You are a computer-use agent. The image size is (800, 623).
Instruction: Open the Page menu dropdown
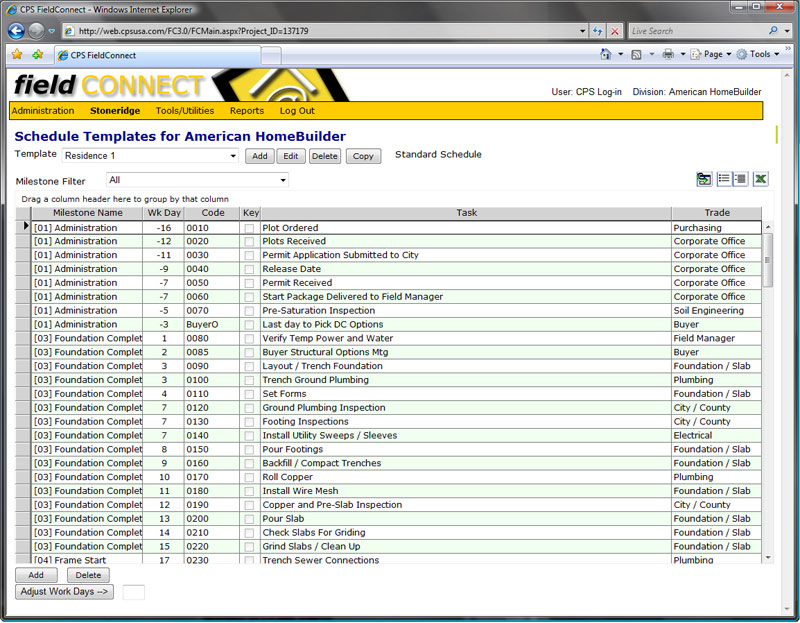pos(711,54)
